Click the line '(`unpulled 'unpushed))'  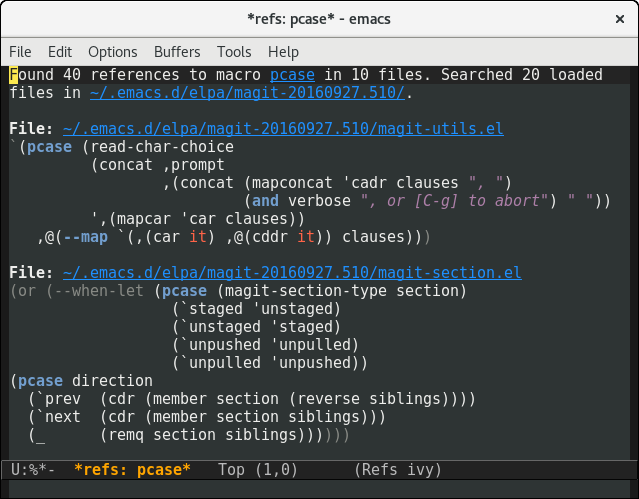(270, 362)
